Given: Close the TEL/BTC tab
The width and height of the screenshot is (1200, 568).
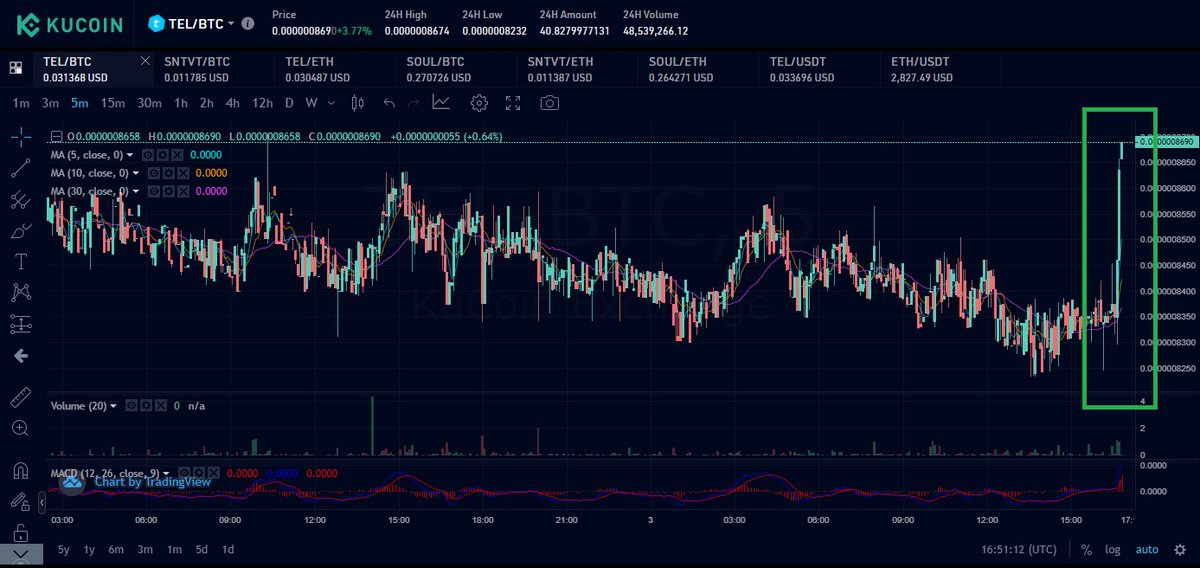Looking at the screenshot, I should click(144, 61).
